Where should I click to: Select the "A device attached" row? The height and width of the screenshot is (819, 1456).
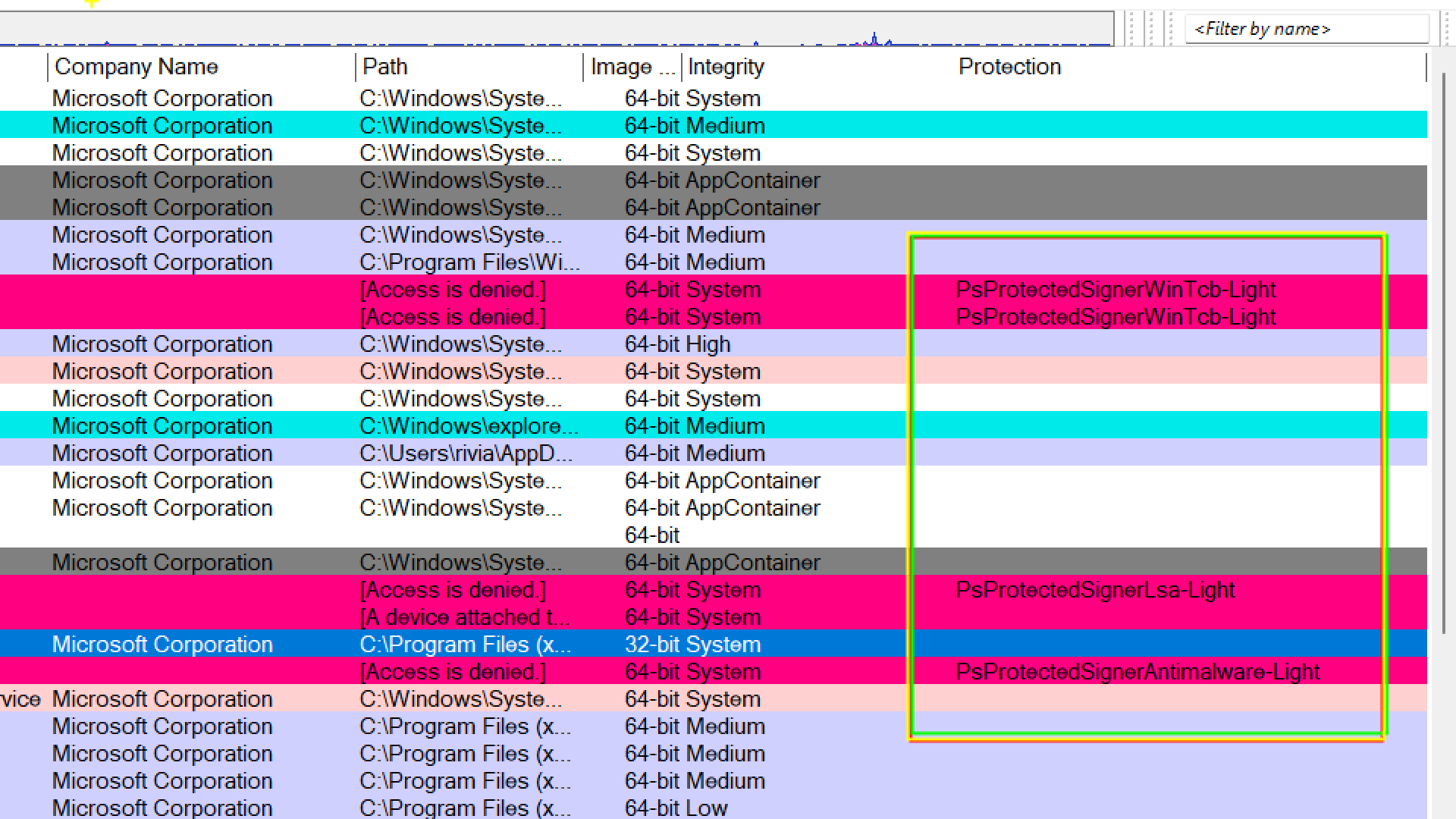coord(463,617)
